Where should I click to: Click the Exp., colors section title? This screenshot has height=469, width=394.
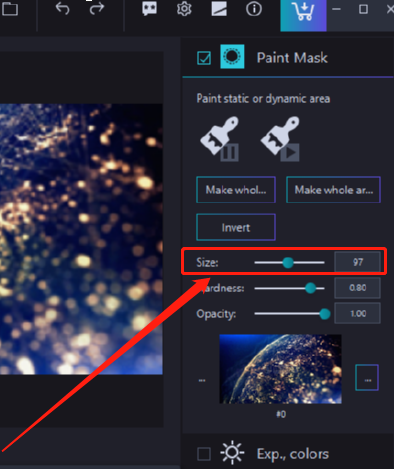(x=293, y=454)
